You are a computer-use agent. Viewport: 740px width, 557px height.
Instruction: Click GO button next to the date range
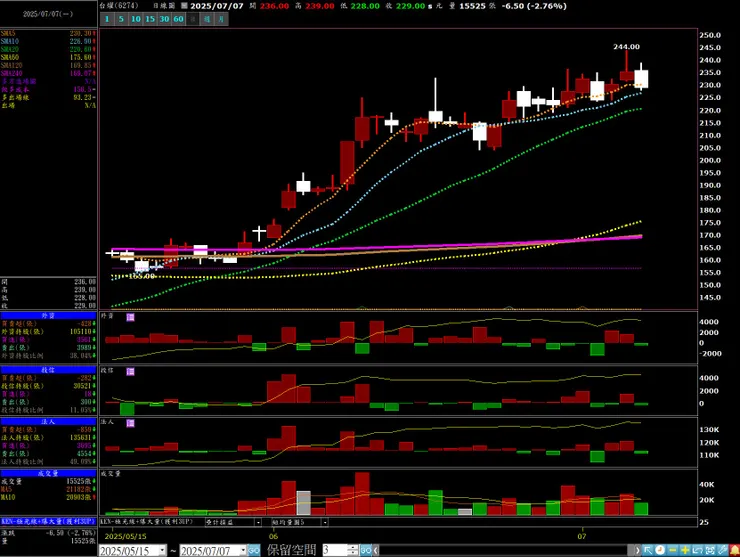[254, 550]
